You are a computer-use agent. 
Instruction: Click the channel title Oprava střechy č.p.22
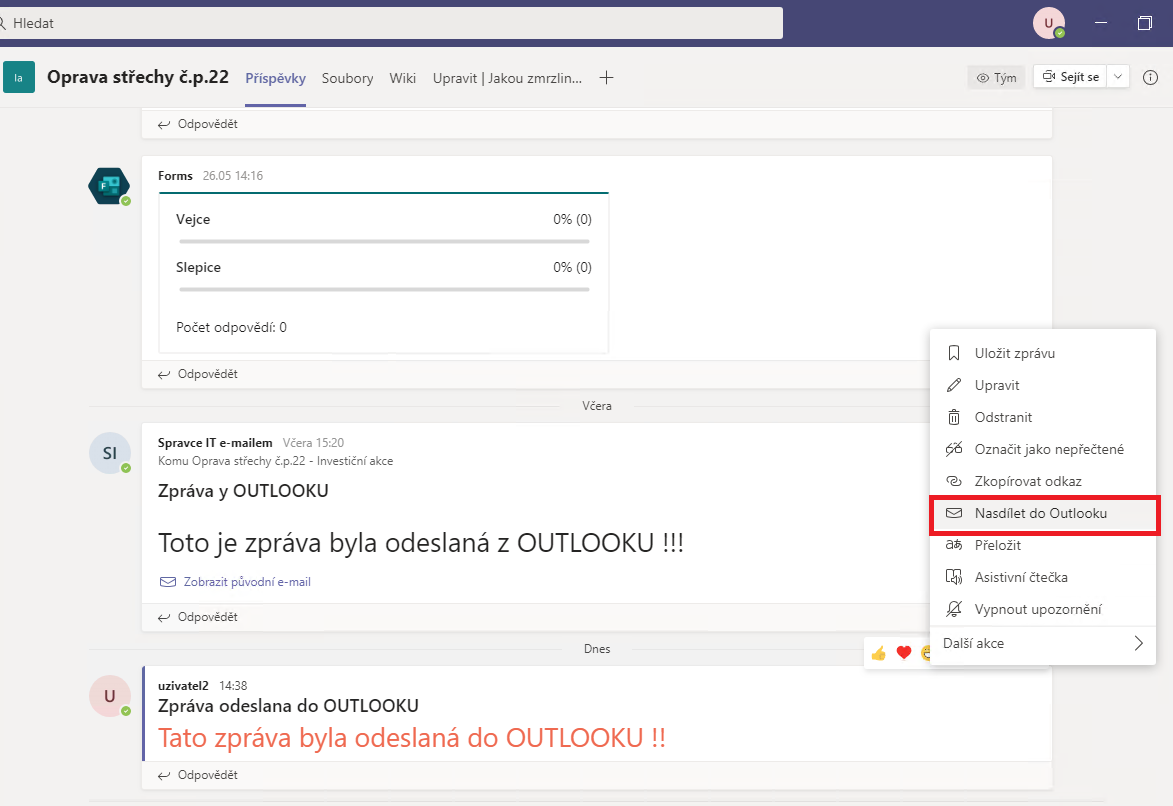tap(138, 77)
